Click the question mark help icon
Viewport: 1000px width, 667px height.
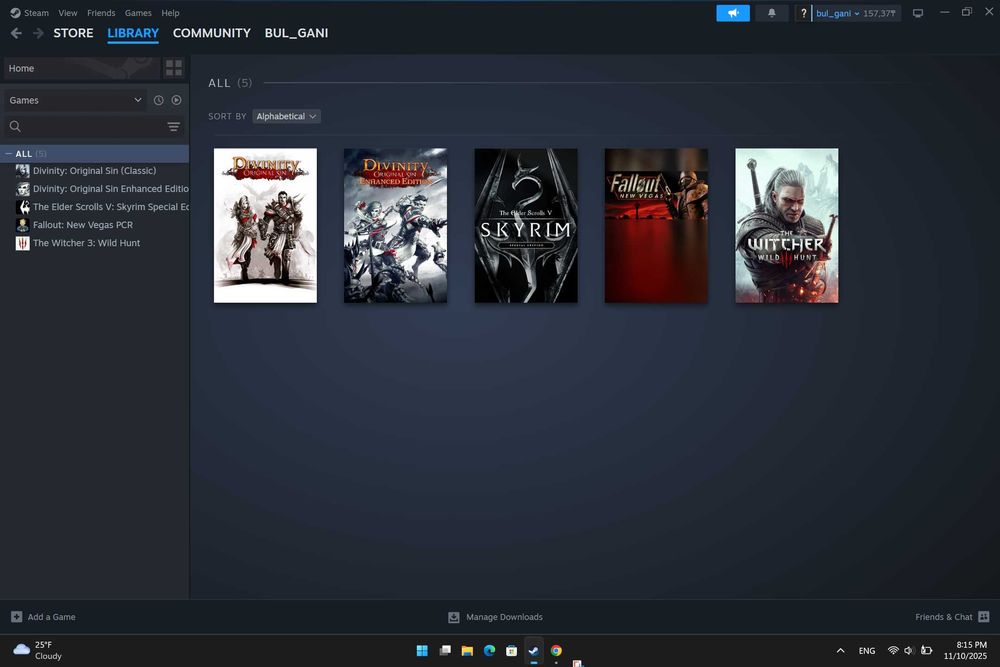(x=803, y=13)
